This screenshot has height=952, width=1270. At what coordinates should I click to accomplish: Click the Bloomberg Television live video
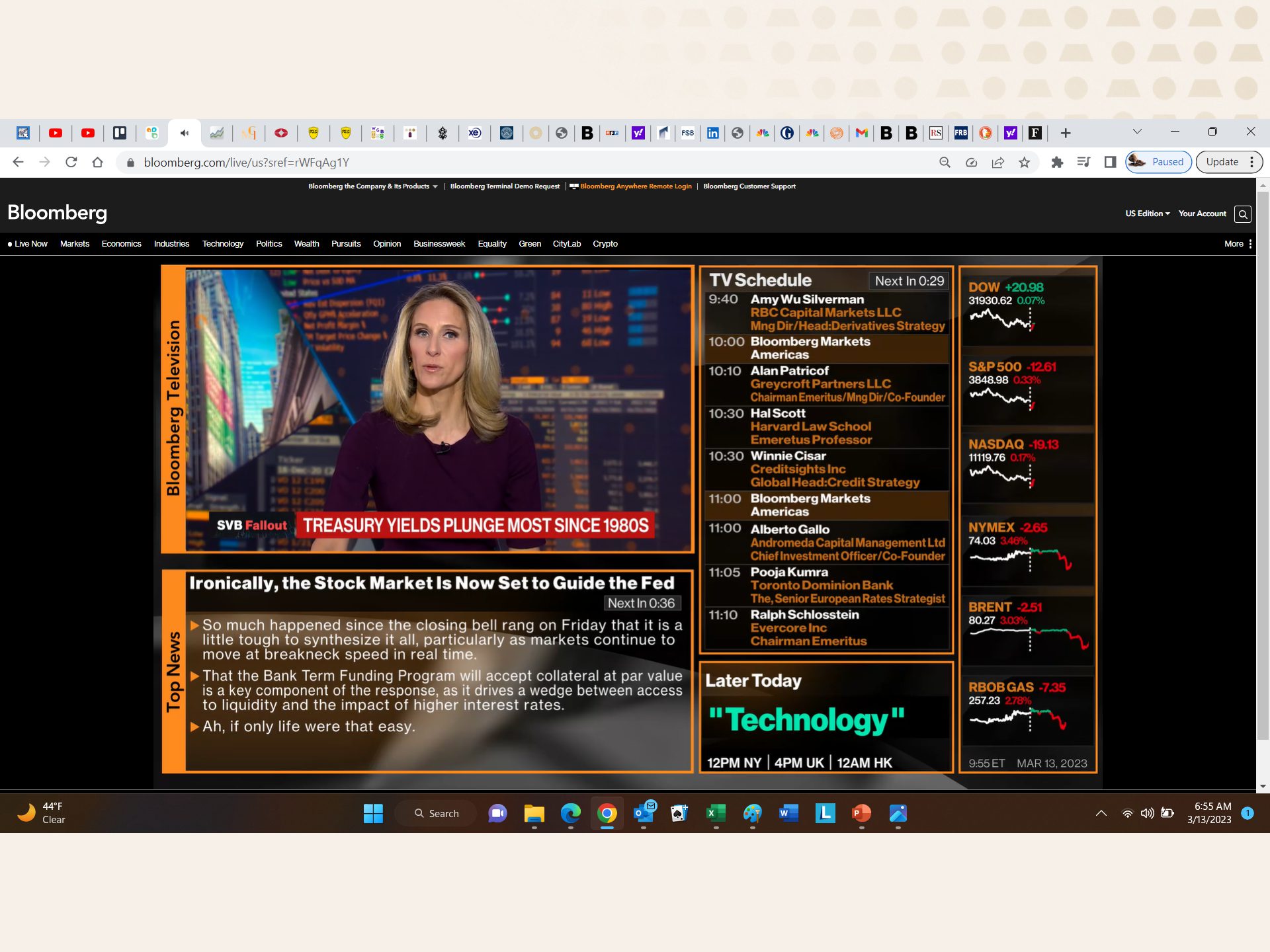pos(439,409)
